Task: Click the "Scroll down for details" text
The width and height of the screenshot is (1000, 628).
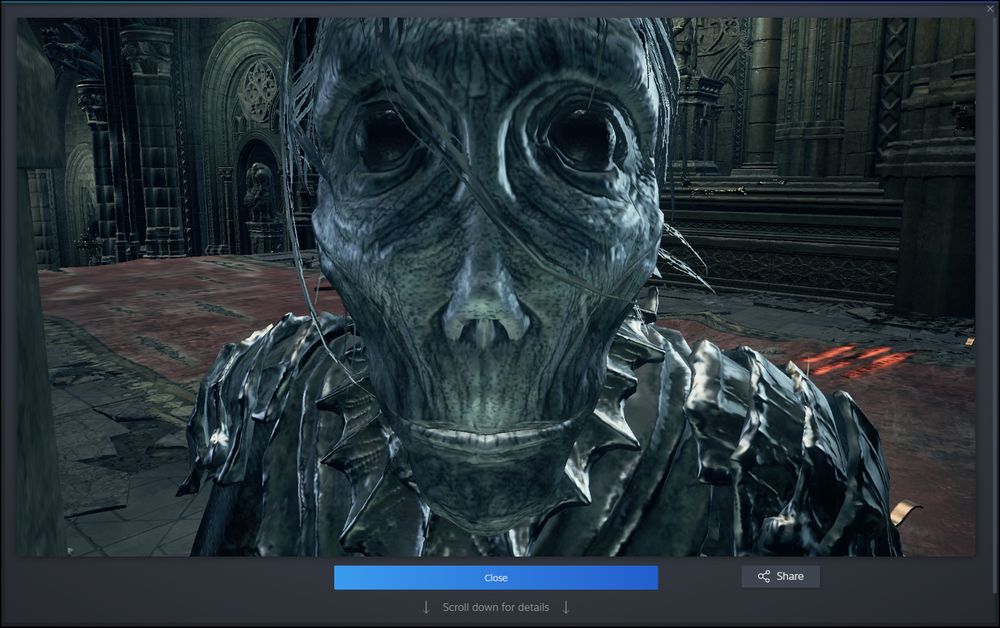Action: click(x=496, y=607)
